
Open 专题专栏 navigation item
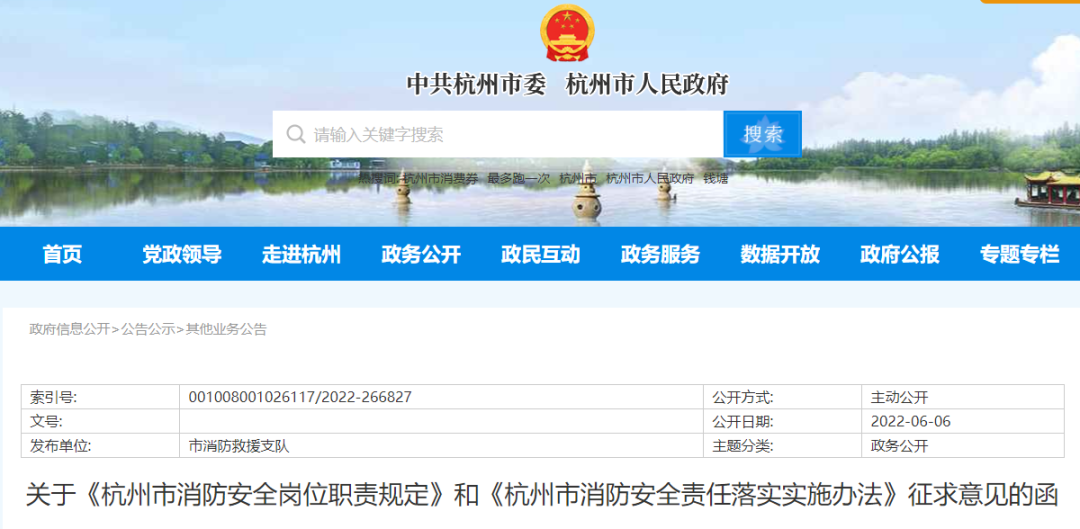click(x=1019, y=254)
